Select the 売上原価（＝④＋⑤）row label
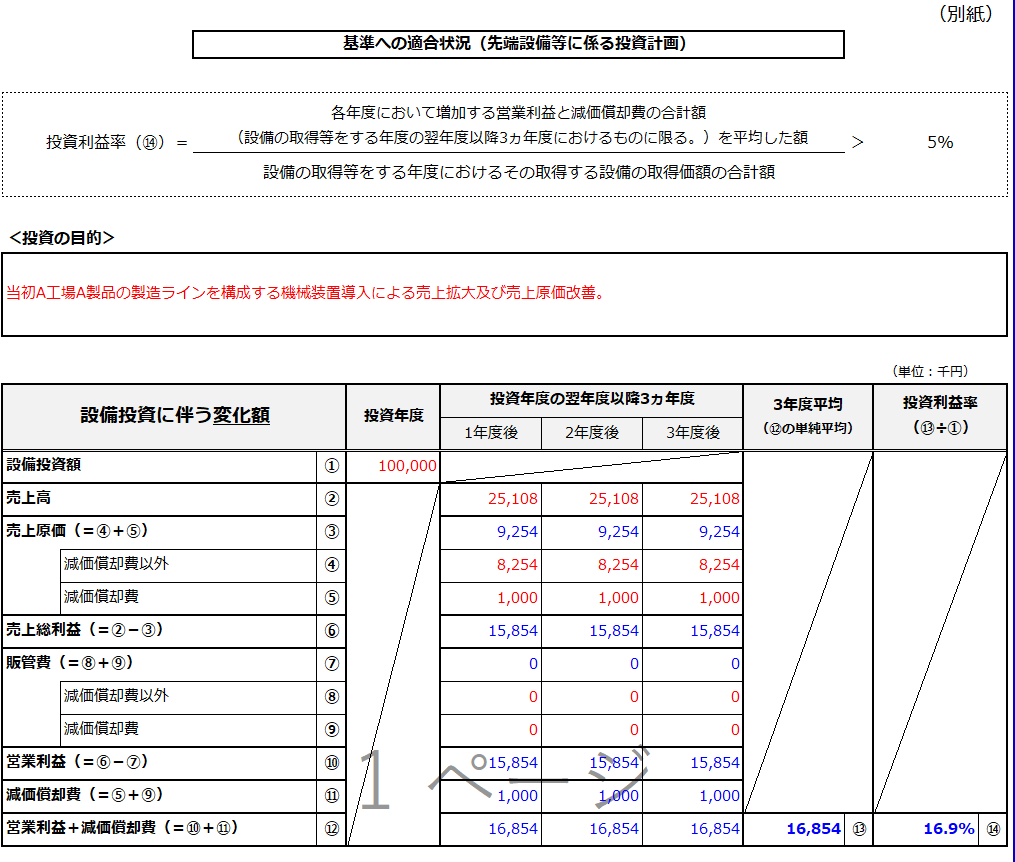Screen dimensions: 1015x862 159,532
